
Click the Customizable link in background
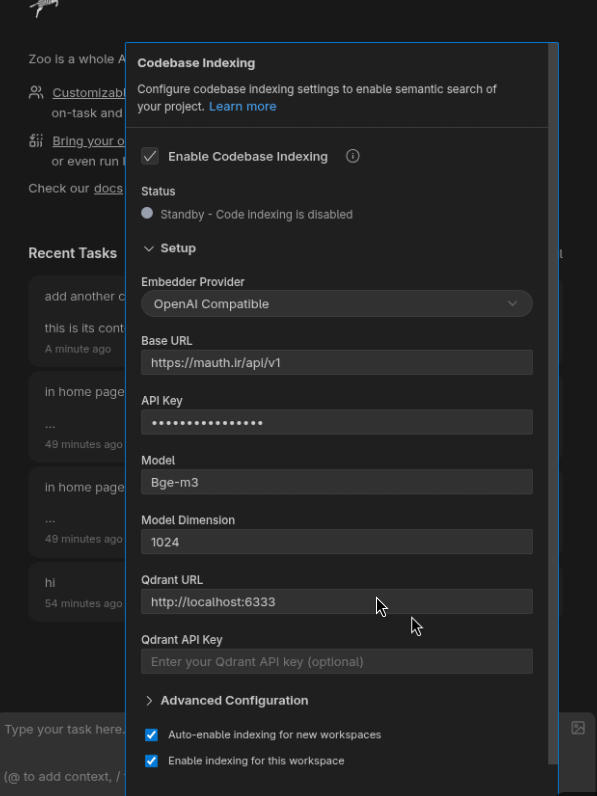89,93
